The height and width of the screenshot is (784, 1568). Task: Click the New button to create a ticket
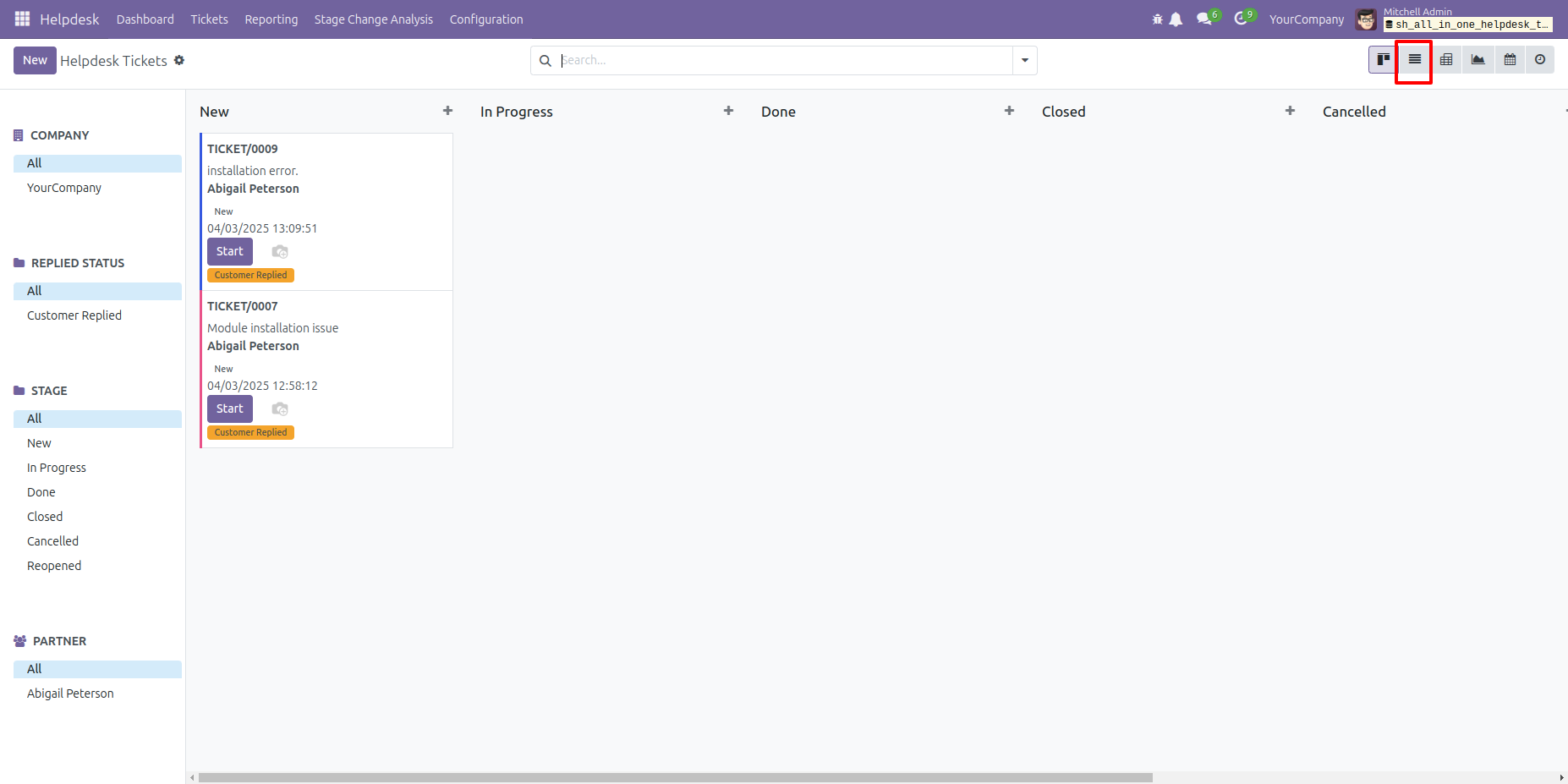(35, 60)
